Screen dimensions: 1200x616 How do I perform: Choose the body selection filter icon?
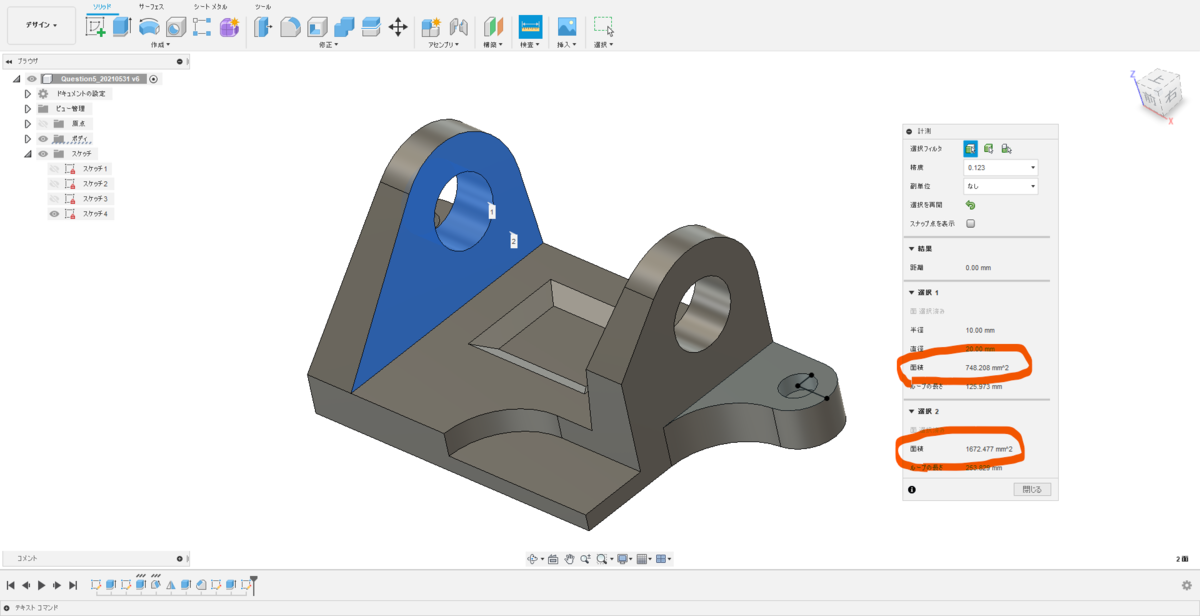[988, 148]
